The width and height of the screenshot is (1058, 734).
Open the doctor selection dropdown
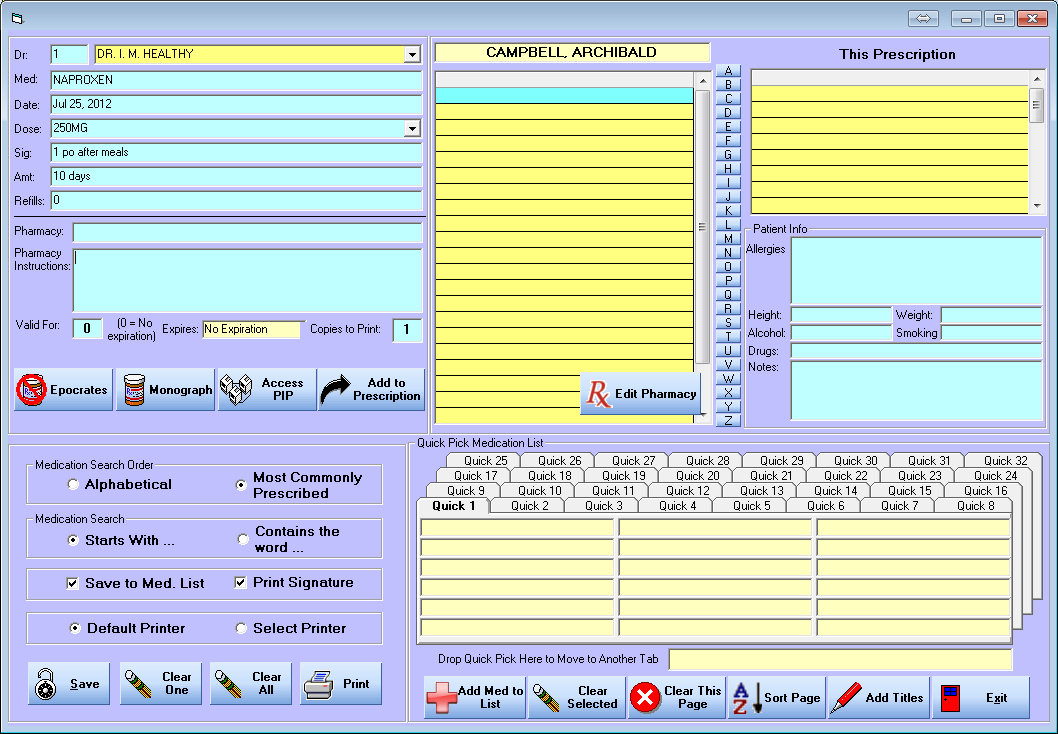pyautogui.click(x=410, y=55)
